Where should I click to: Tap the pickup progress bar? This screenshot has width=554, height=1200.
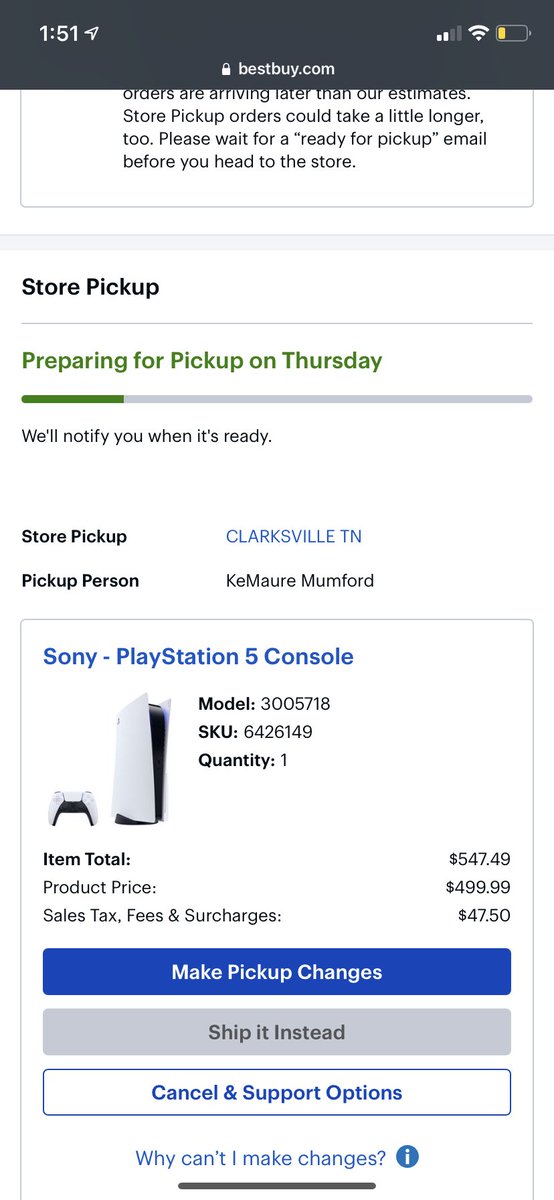pos(277,399)
